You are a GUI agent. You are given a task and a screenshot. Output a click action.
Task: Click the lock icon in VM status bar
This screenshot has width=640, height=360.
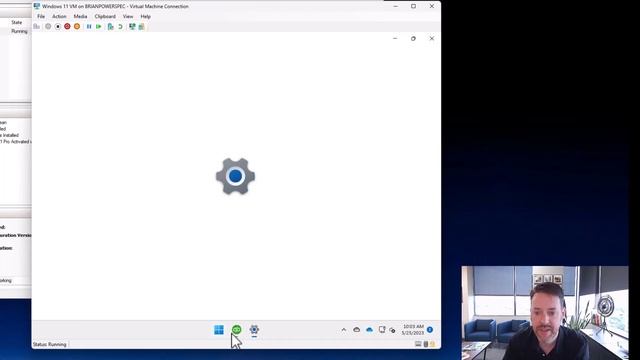[x=432, y=344]
